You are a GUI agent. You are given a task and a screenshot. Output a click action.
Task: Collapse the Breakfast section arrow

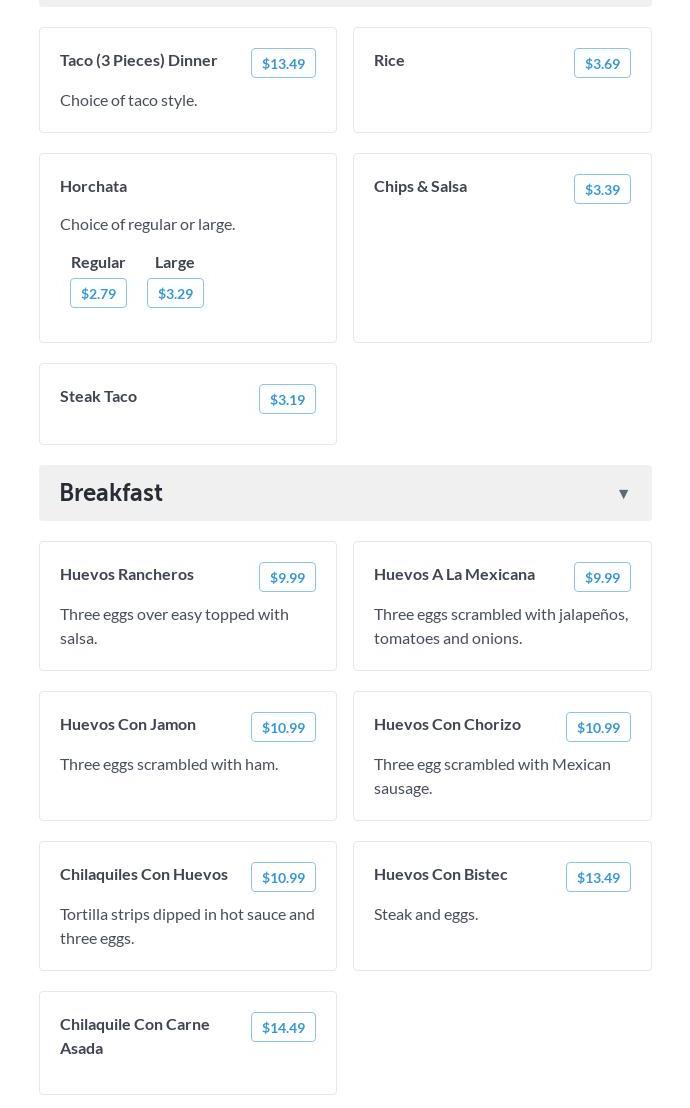pyautogui.click(x=623, y=493)
